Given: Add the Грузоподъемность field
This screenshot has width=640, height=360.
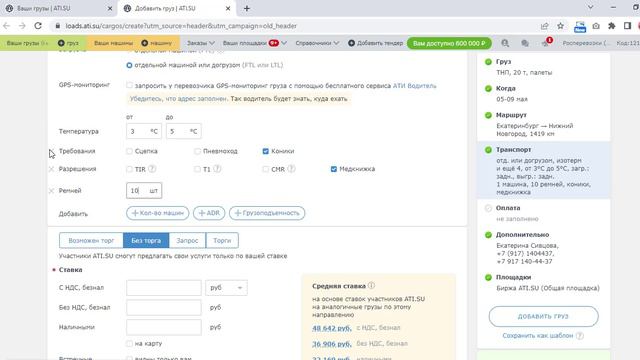Looking at the screenshot, I should (x=267, y=213).
